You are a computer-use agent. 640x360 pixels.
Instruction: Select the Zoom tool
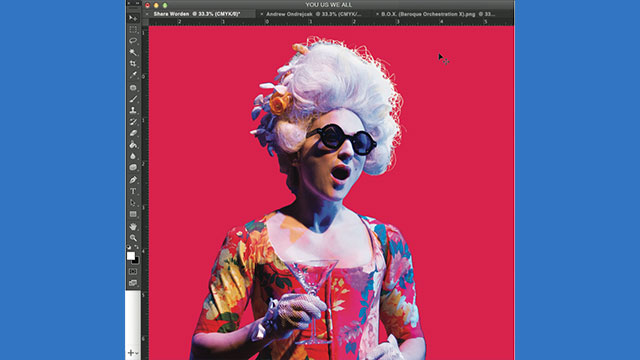tap(133, 238)
